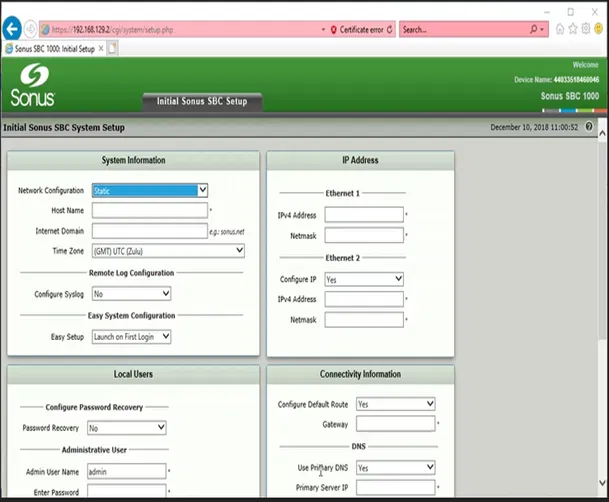The height and width of the screenshot is (502, 609).
Task: Click the Gateway input field
Action: coord(395,424)
